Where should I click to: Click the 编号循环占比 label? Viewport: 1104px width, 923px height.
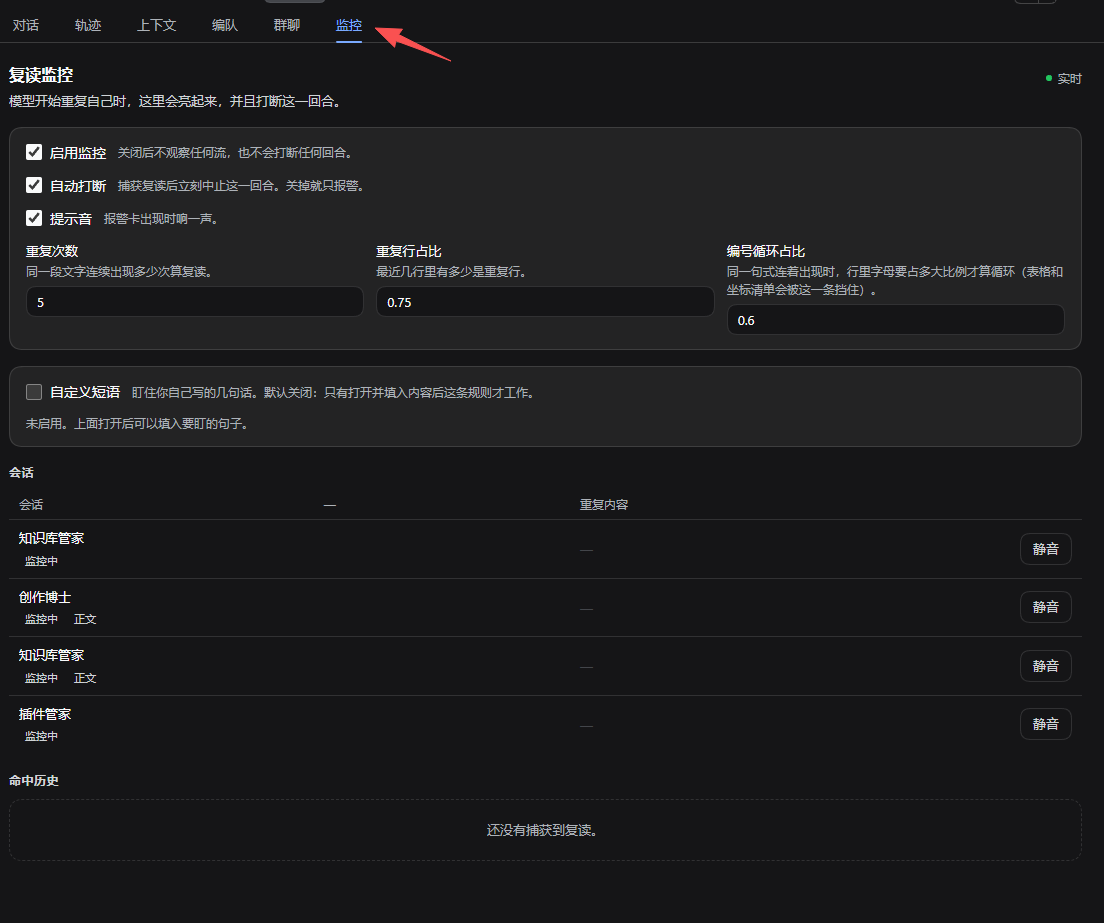766,251
